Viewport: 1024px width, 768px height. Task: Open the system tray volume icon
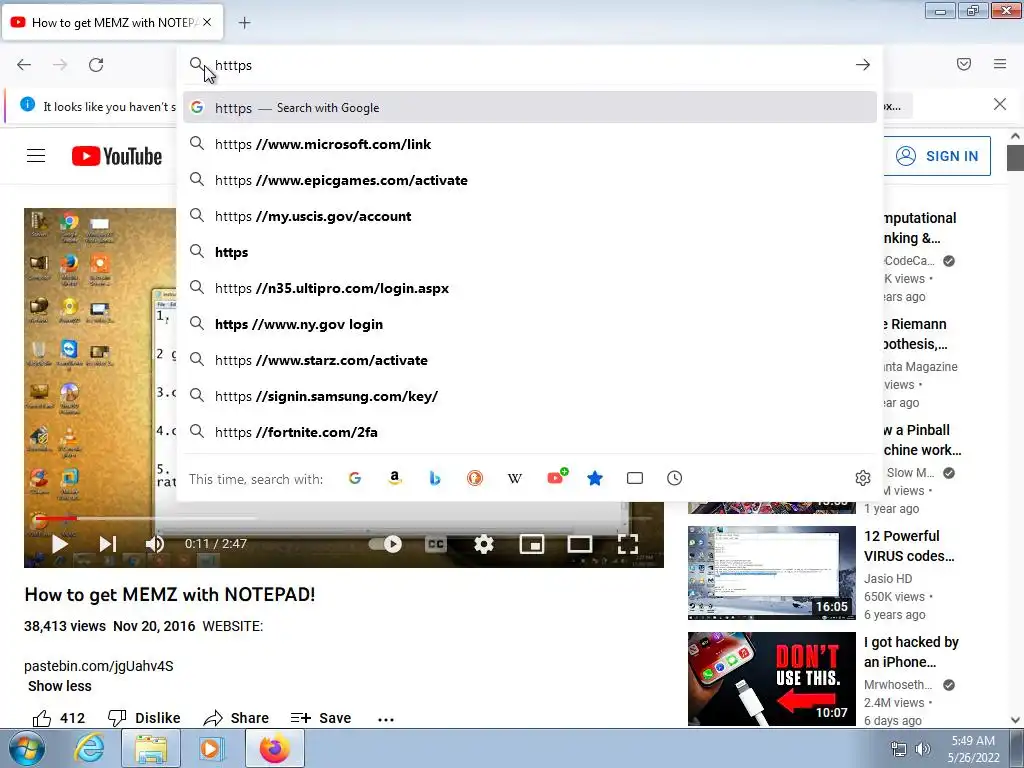click(923, 749)
